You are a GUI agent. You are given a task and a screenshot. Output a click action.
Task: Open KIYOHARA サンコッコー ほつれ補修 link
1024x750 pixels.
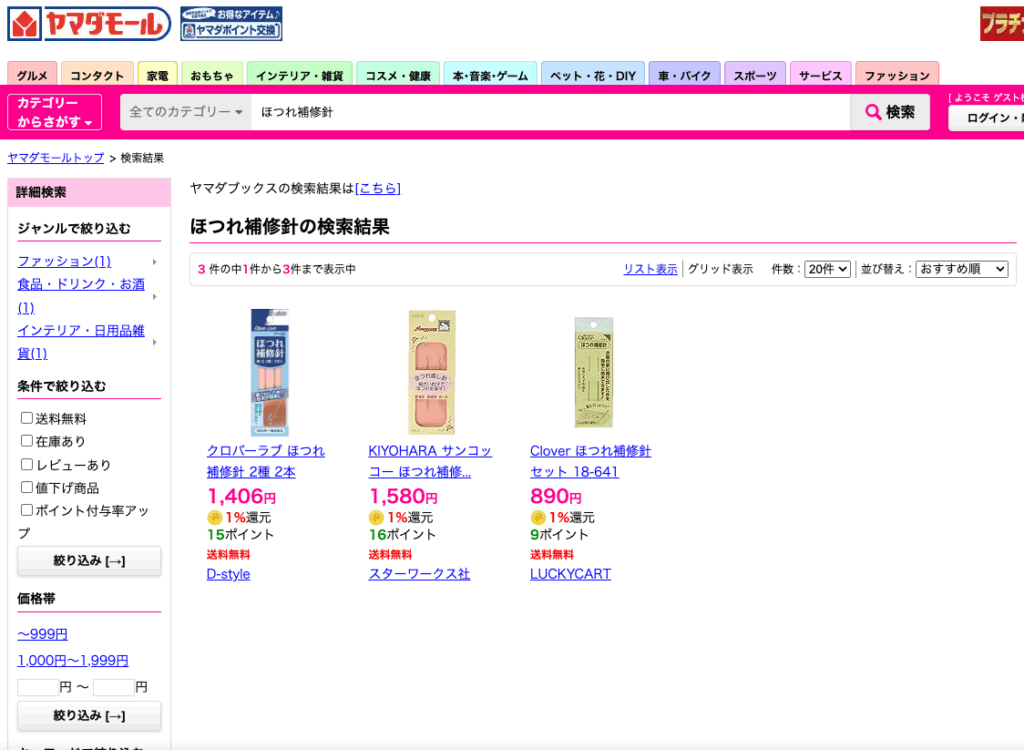(430, 461)
